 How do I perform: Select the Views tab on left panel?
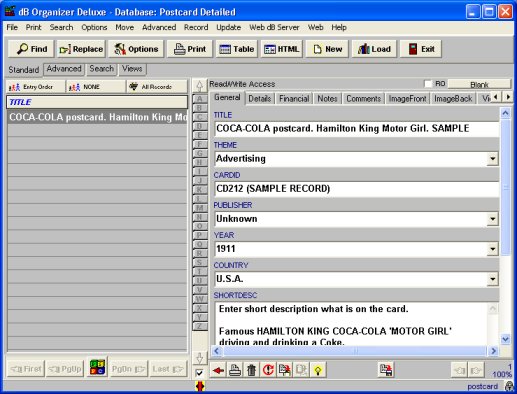coord(132,69)
